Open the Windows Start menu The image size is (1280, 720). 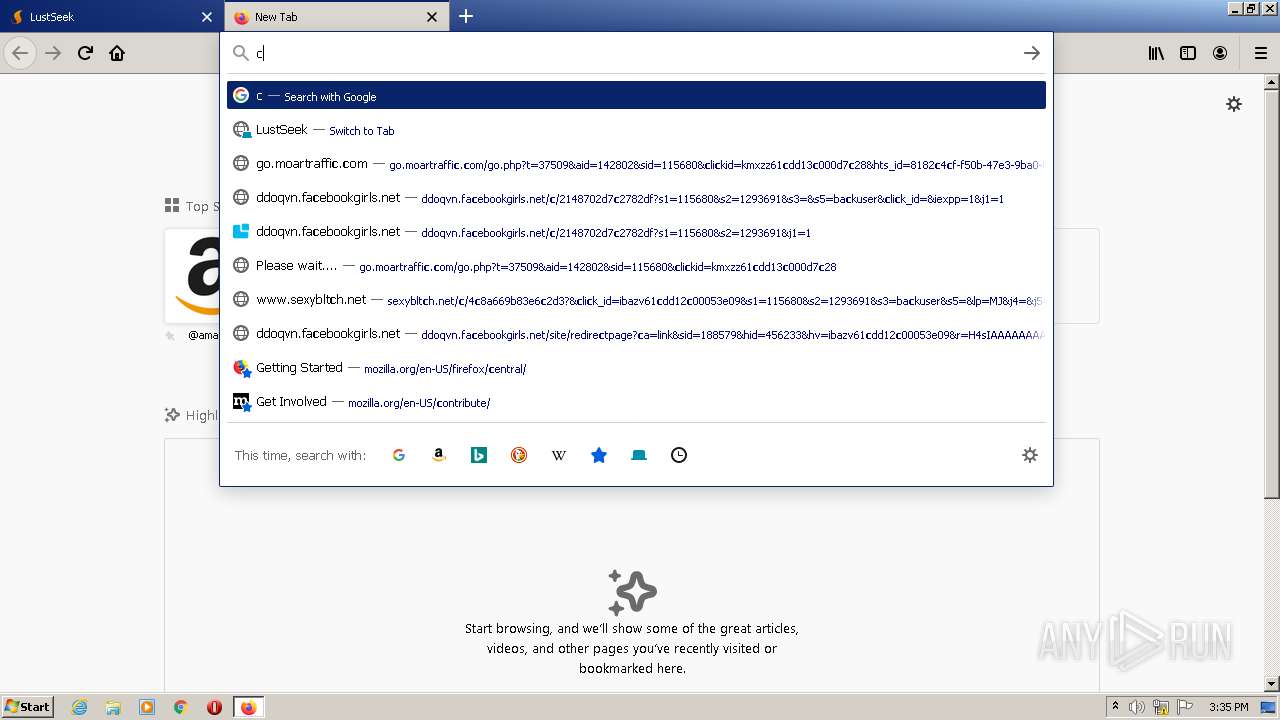(28, 706)
